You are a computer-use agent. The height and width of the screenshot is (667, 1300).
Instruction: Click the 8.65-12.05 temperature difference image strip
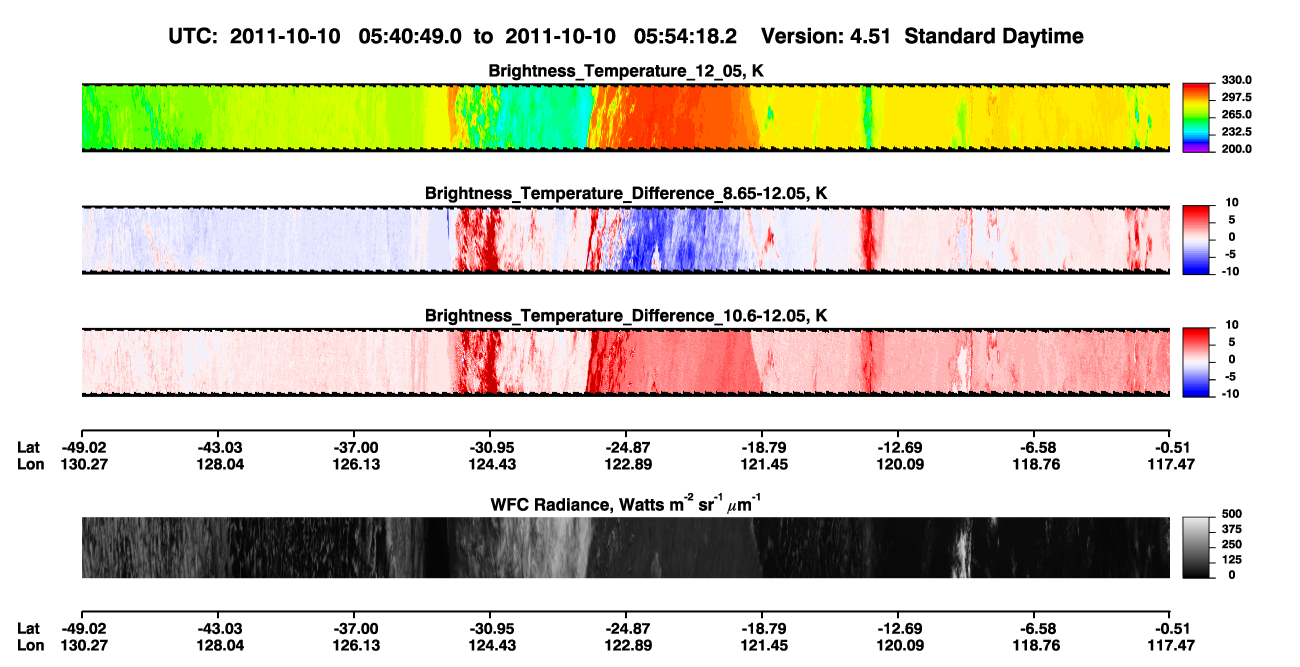[625, 240]
